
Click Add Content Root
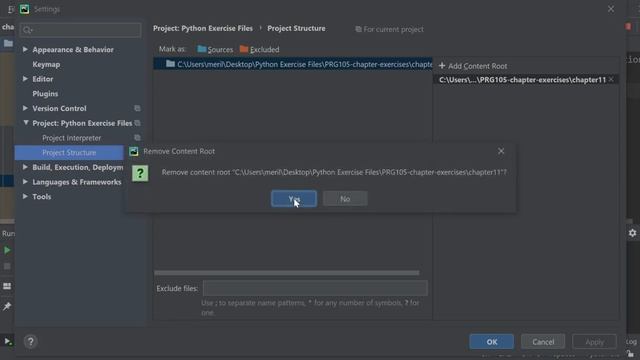(473, 66)
